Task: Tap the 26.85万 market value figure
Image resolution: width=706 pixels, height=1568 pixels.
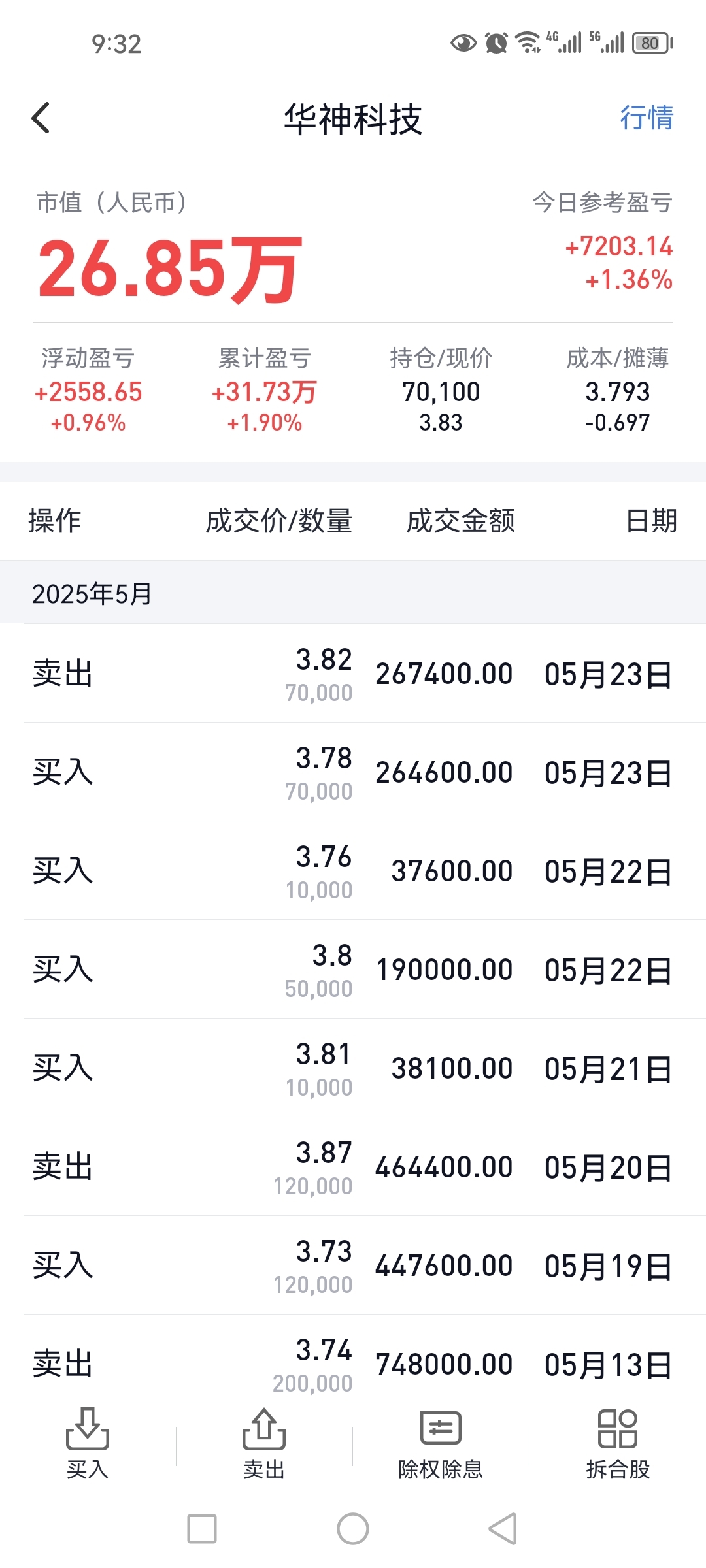Action: click(170, 268)
